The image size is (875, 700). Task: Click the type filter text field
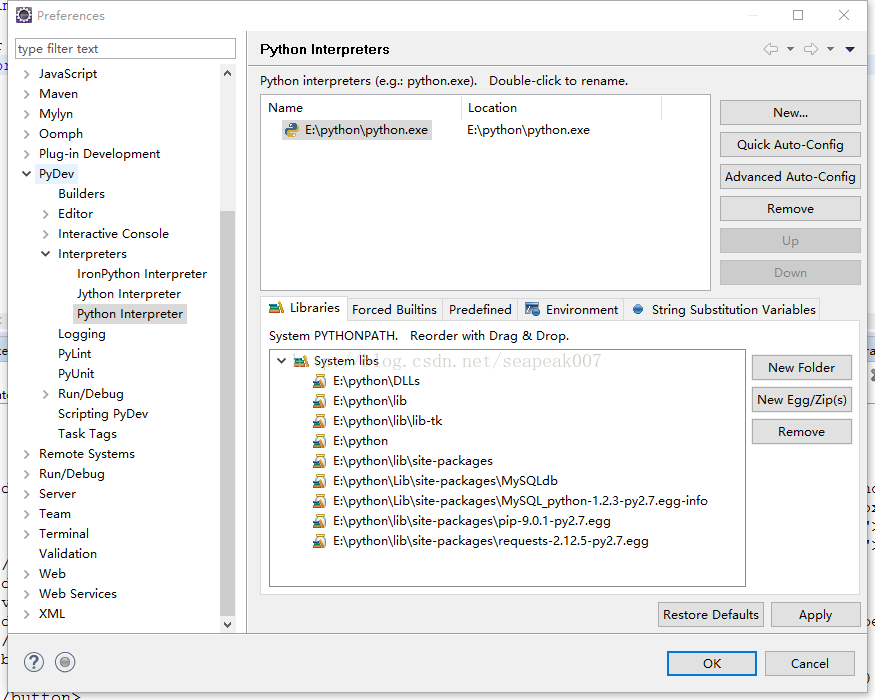tap(126, 49)
